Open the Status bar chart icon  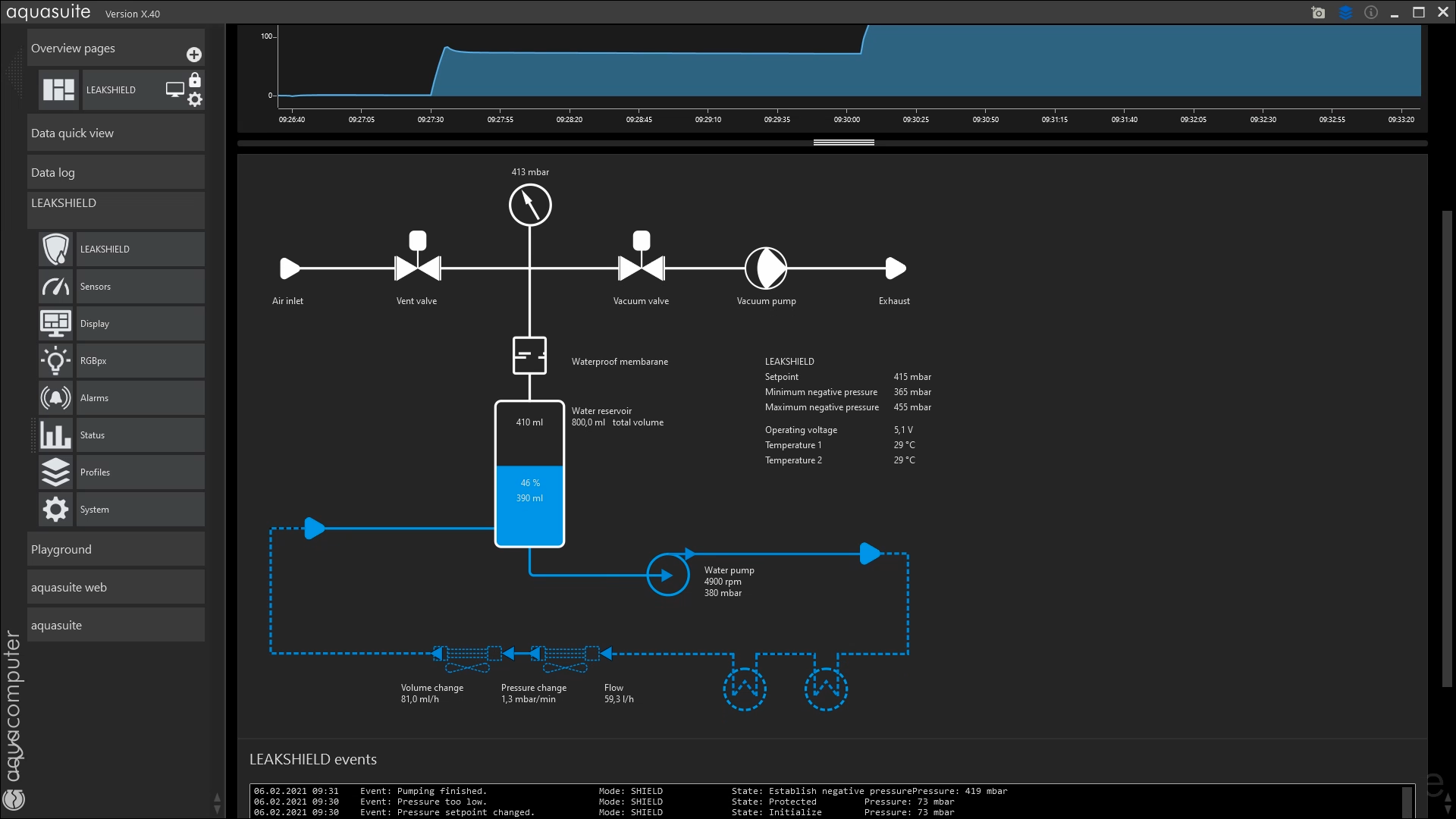[x=56, y=435]
